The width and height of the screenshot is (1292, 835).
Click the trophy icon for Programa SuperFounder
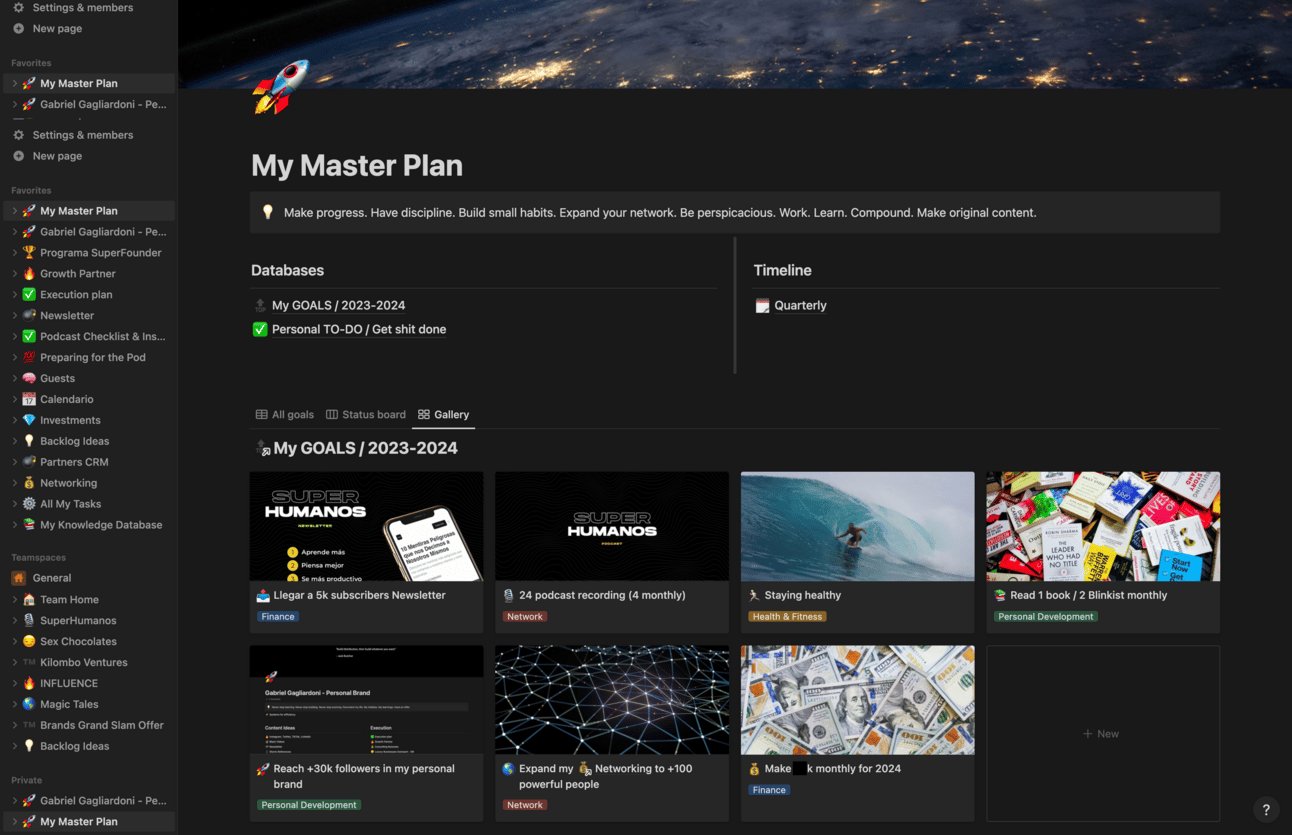coord(29,253)
